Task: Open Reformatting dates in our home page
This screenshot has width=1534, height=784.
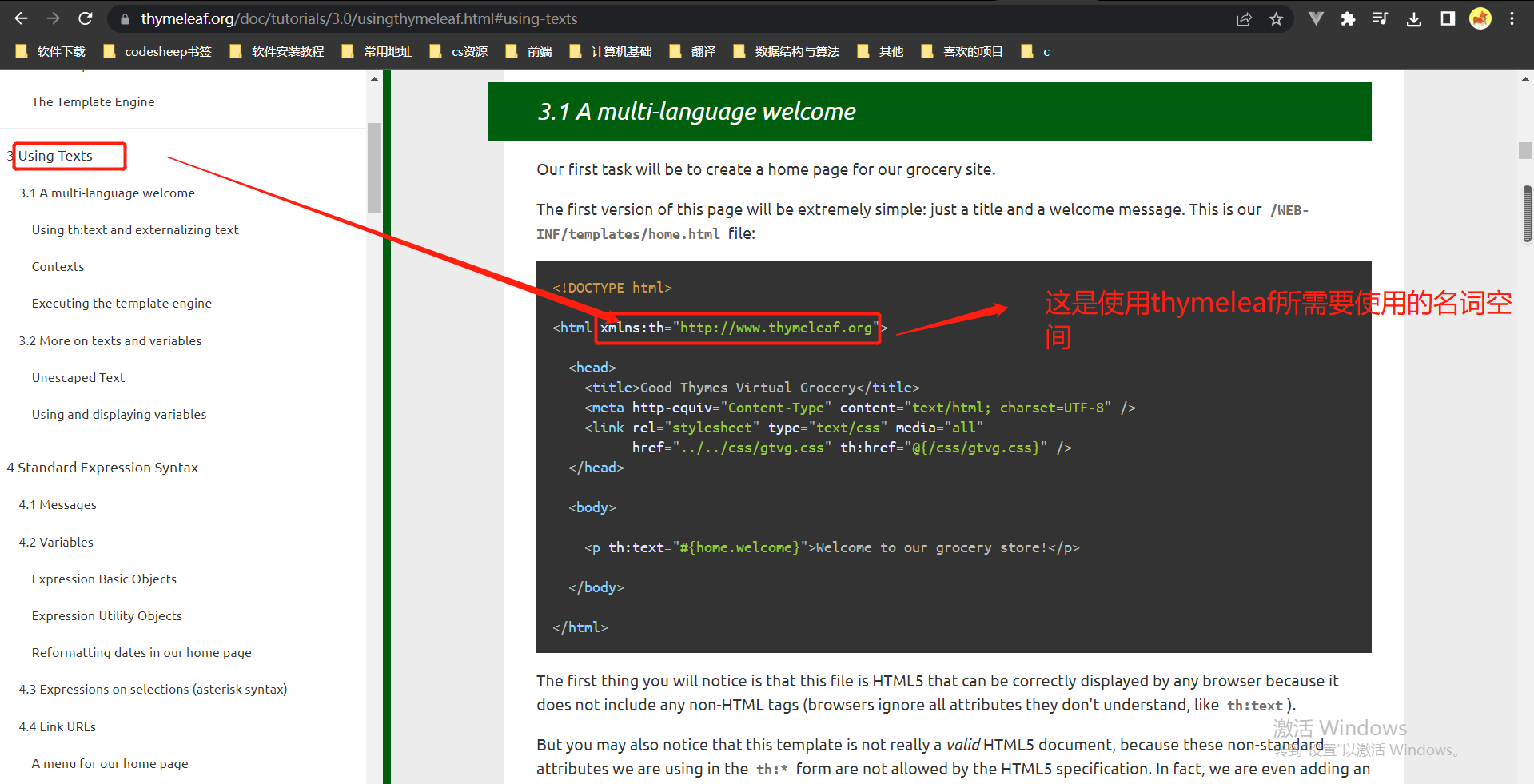Action: [x=141, y=652]
